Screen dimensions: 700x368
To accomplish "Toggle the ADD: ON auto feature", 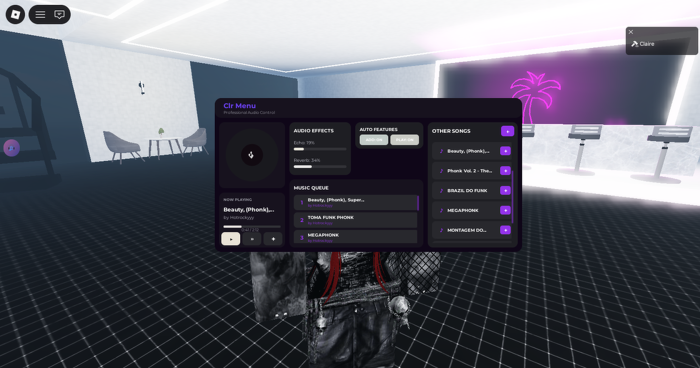I will click(374, 140).
